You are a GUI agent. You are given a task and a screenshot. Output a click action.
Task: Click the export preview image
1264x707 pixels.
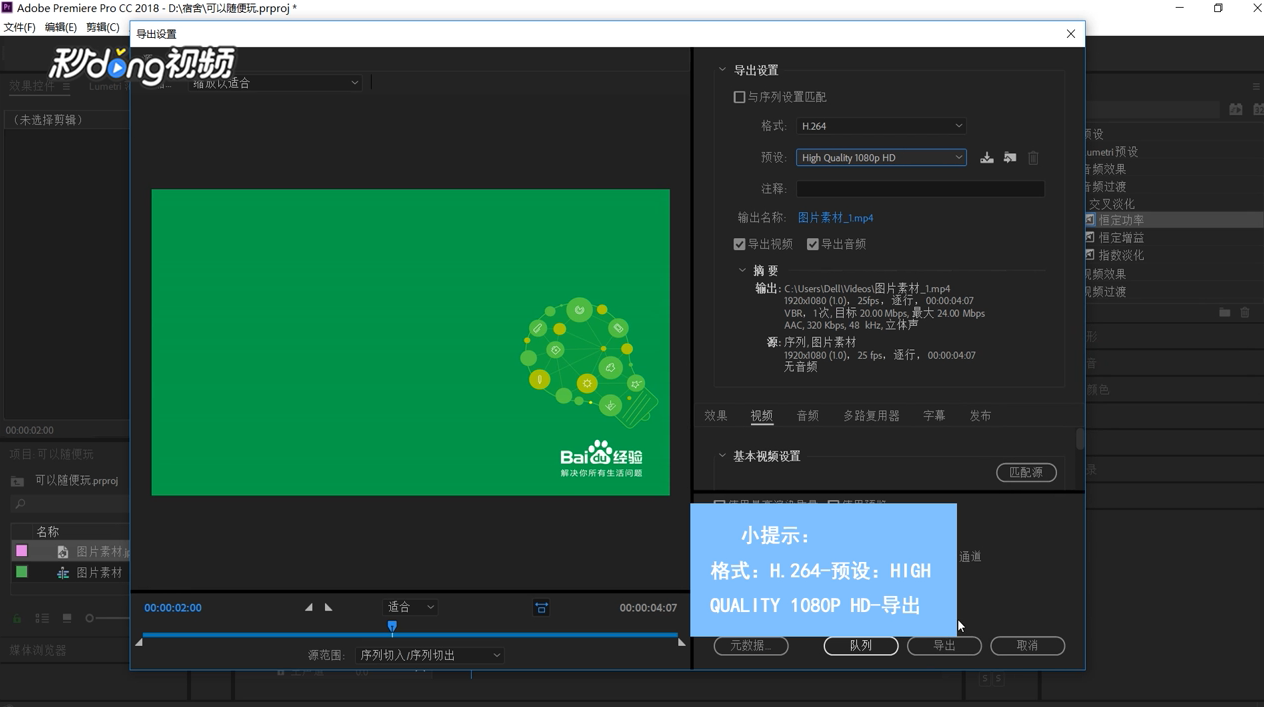[411, 342]
